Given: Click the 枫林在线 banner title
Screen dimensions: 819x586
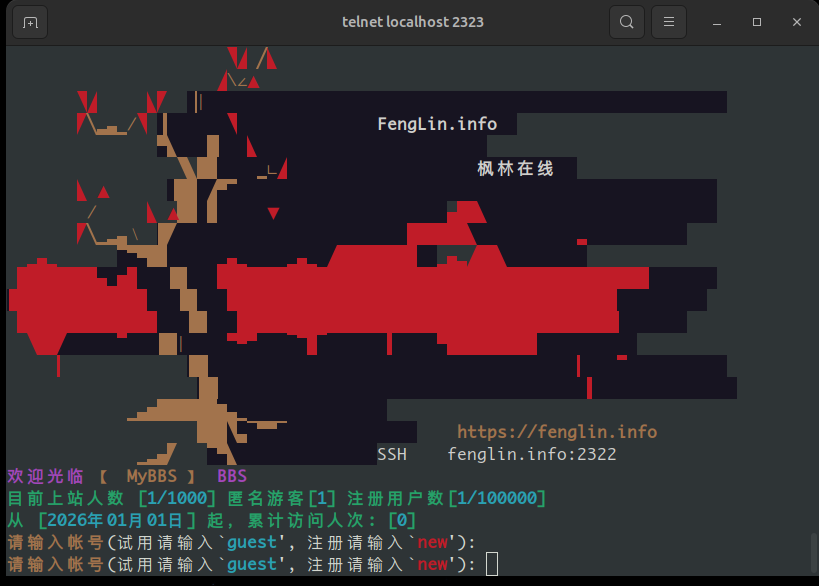Looking at the screenshot, I should (515, 169).
